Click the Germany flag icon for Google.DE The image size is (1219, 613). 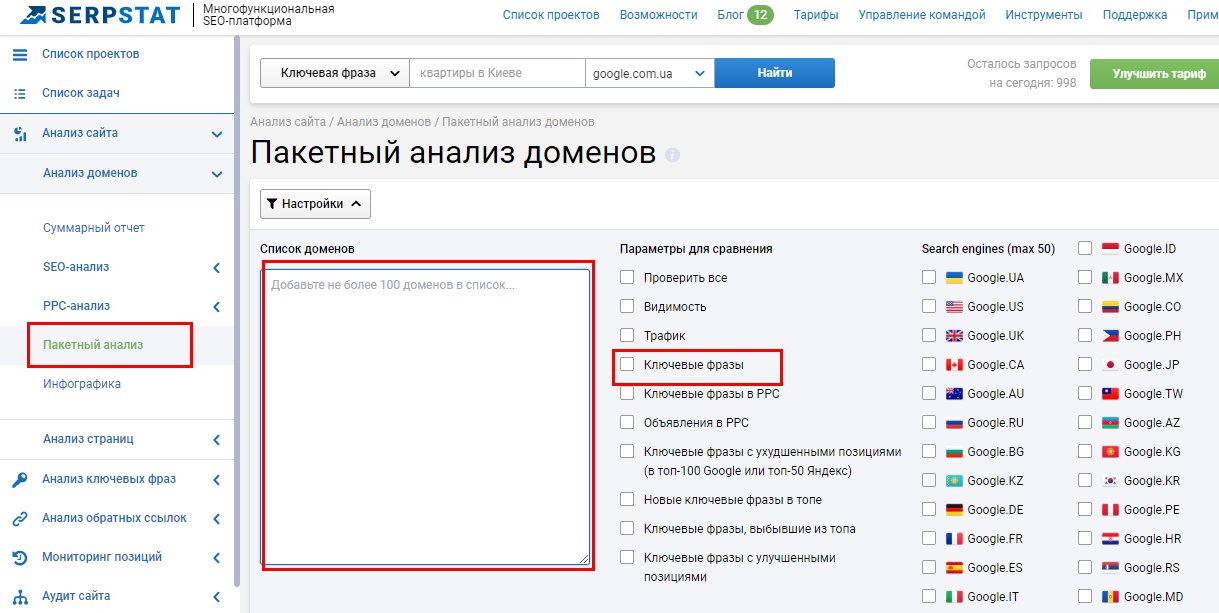[x=954, y=510]
